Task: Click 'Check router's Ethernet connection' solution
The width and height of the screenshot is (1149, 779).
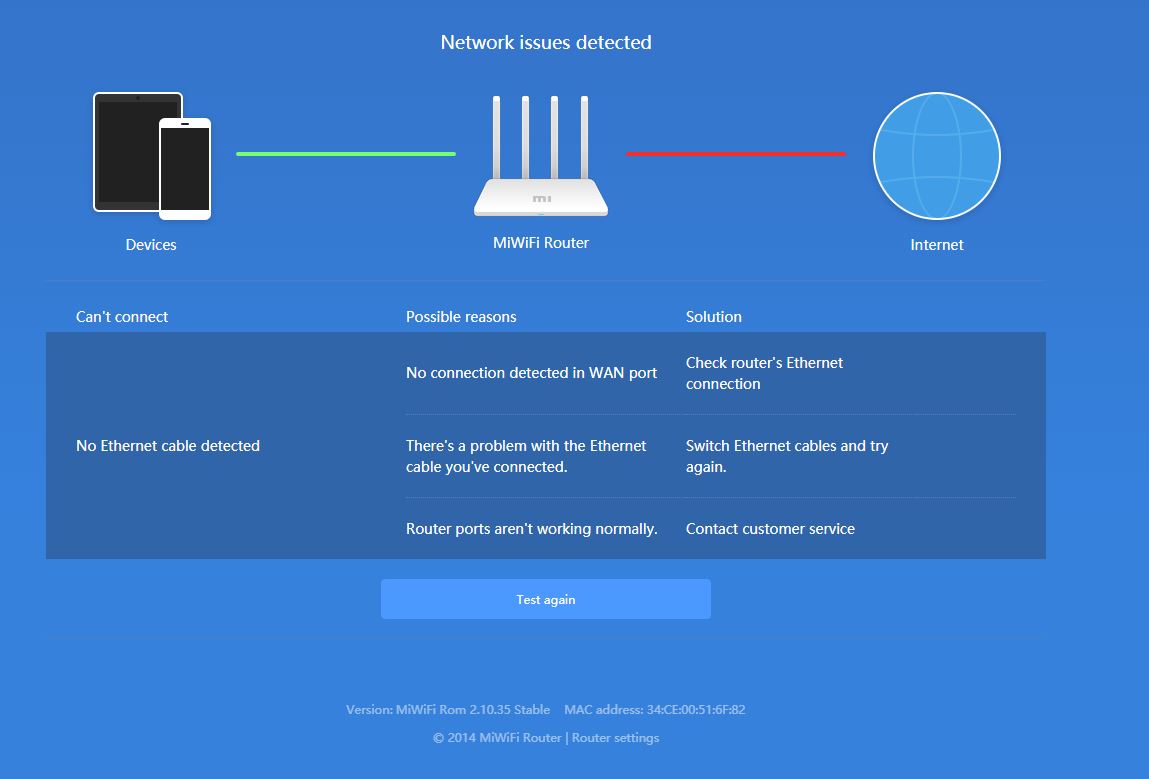Action: (x=764, y=373)
